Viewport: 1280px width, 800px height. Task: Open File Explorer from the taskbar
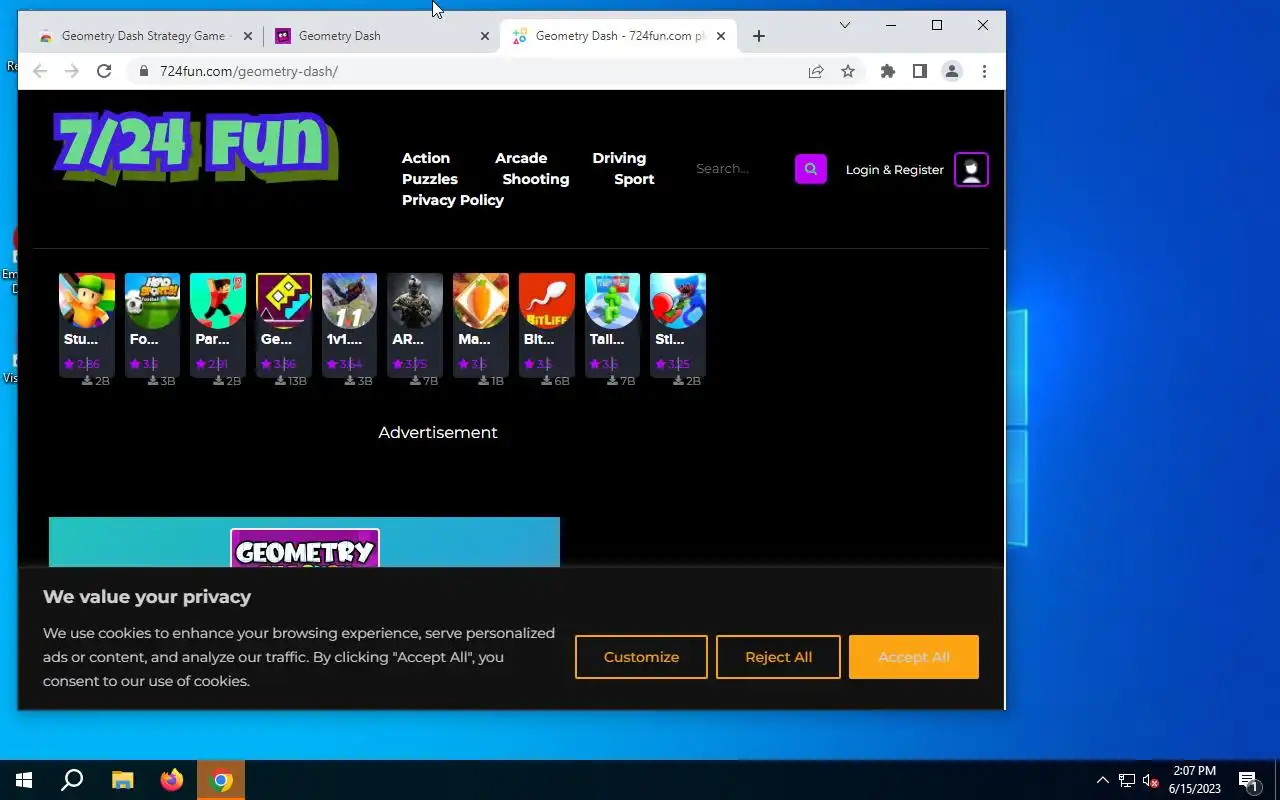coord(122,780)
